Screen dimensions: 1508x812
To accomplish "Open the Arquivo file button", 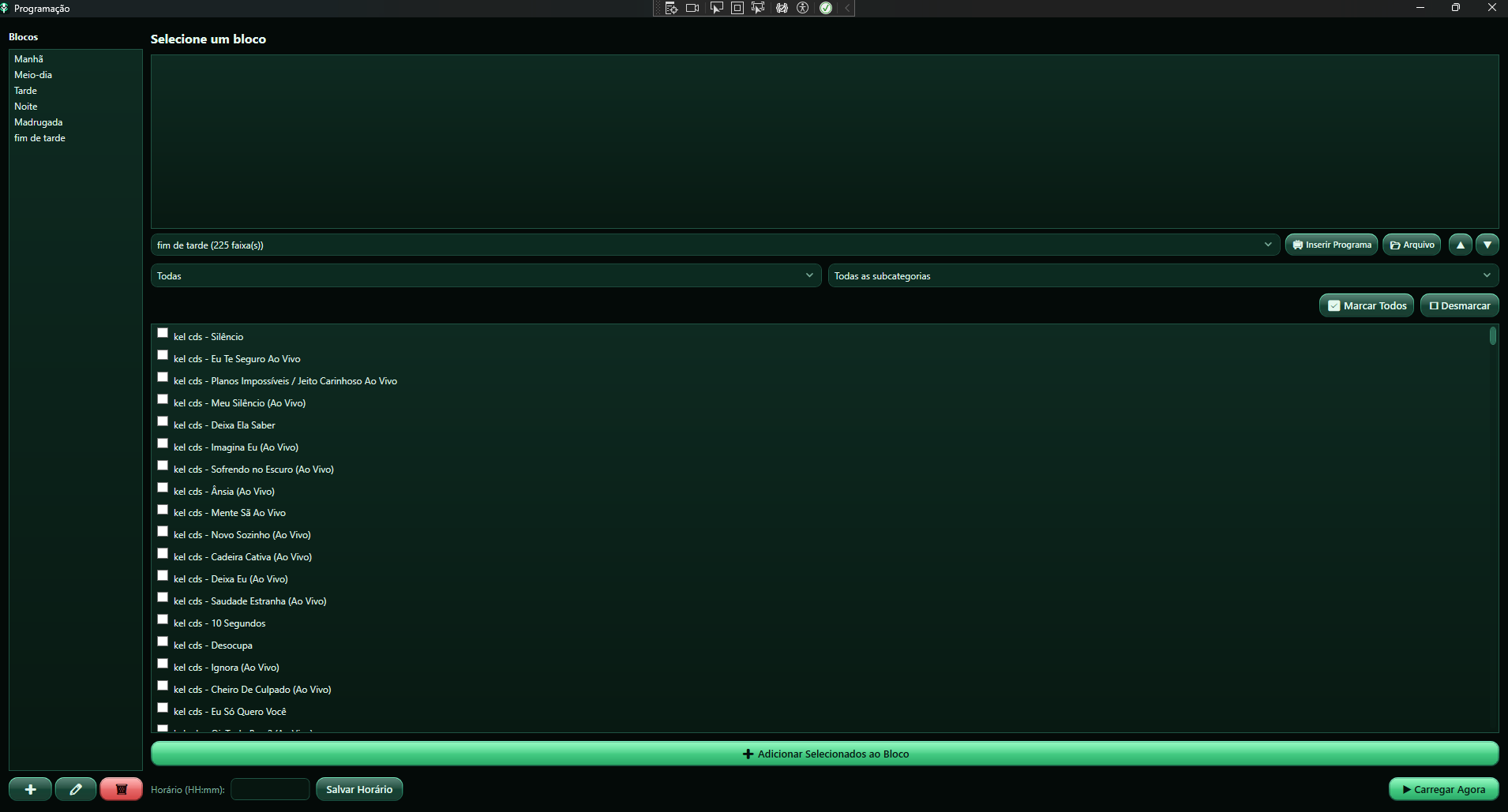I will pos(1412,245).
